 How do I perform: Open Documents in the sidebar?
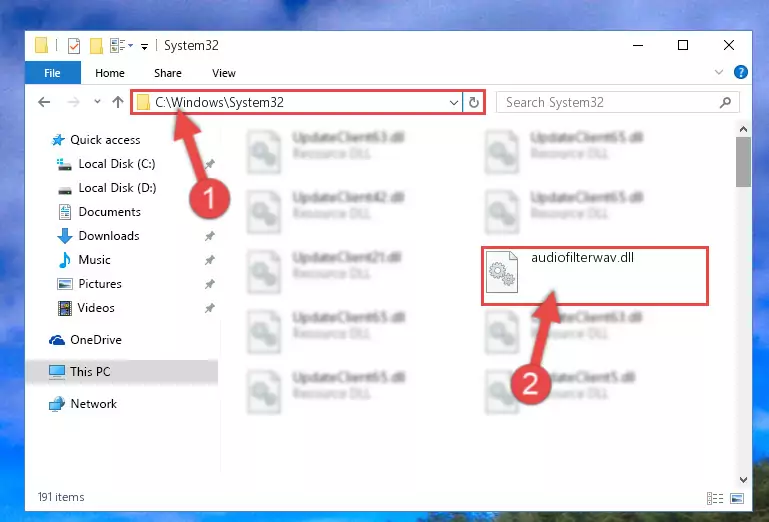(x=100, y=212)
